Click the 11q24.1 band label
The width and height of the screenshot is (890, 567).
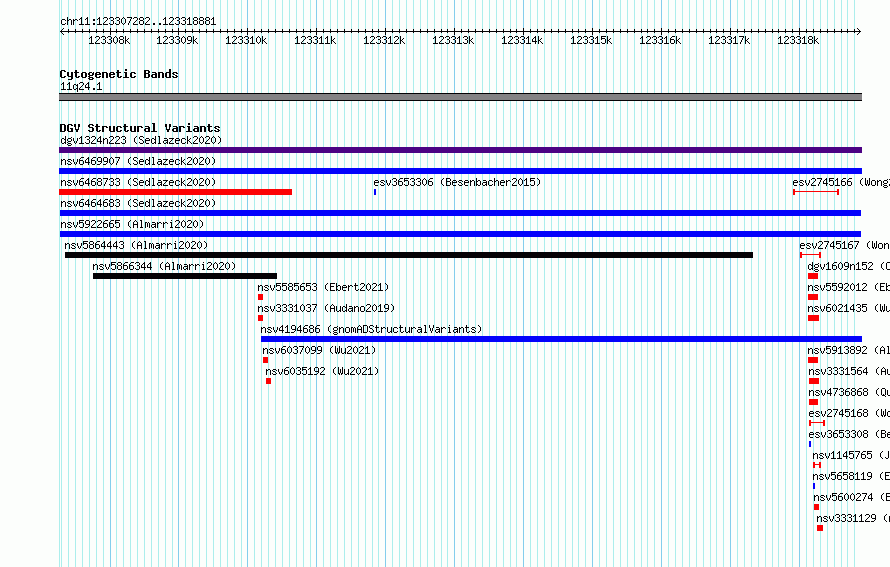(x=81, y=86)
